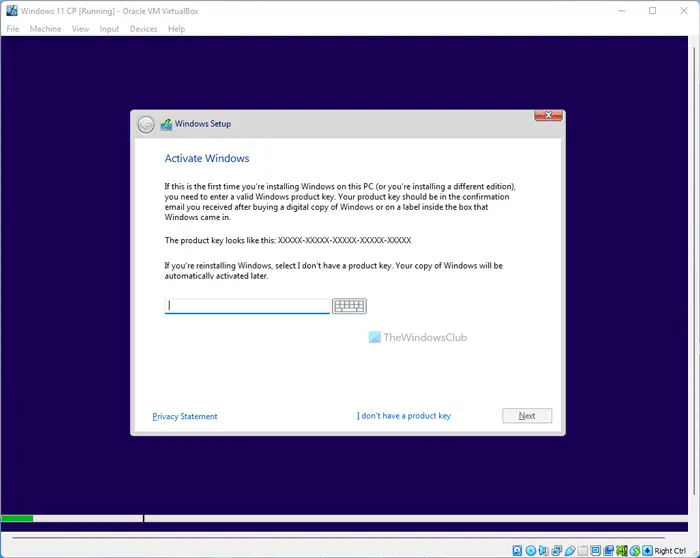
Task: Click the green CPU virtualization indicator icon
Action: point(622,550)
